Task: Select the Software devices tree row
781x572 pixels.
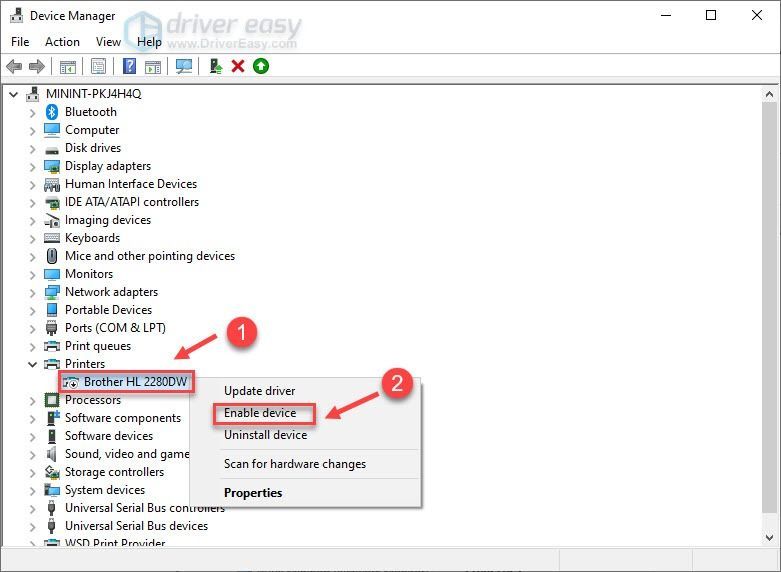Action: [109, 436]
